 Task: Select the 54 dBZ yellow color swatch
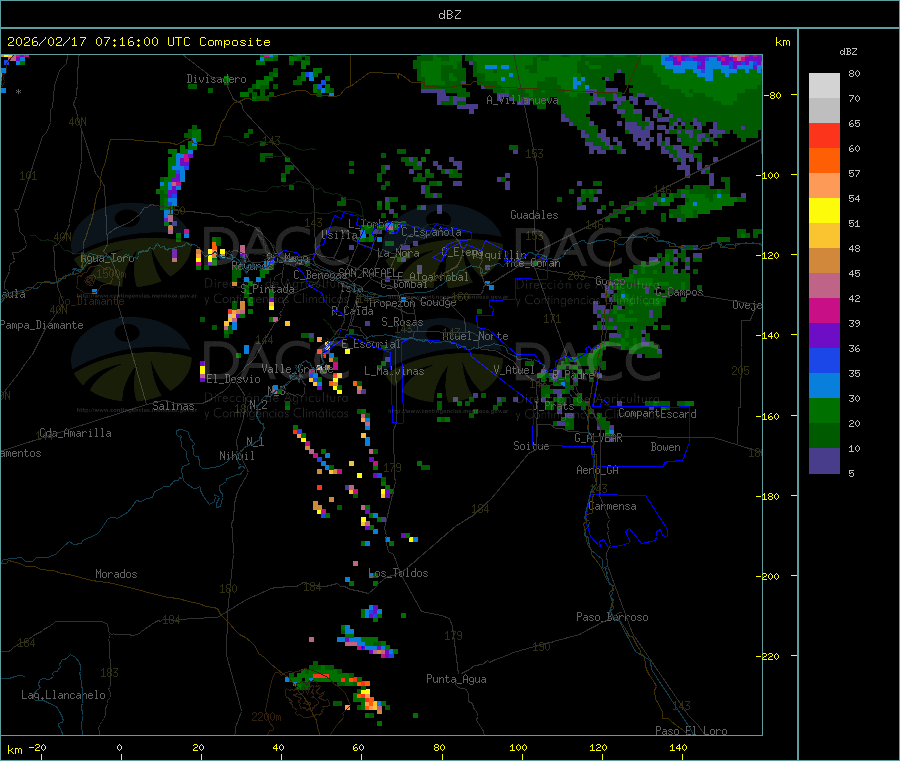click(824, 210)
